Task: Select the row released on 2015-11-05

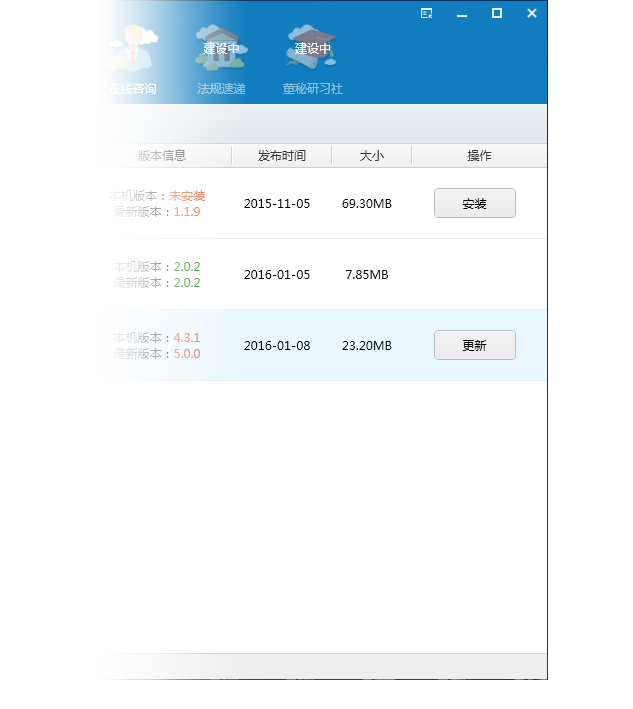Action: [277, 204]
